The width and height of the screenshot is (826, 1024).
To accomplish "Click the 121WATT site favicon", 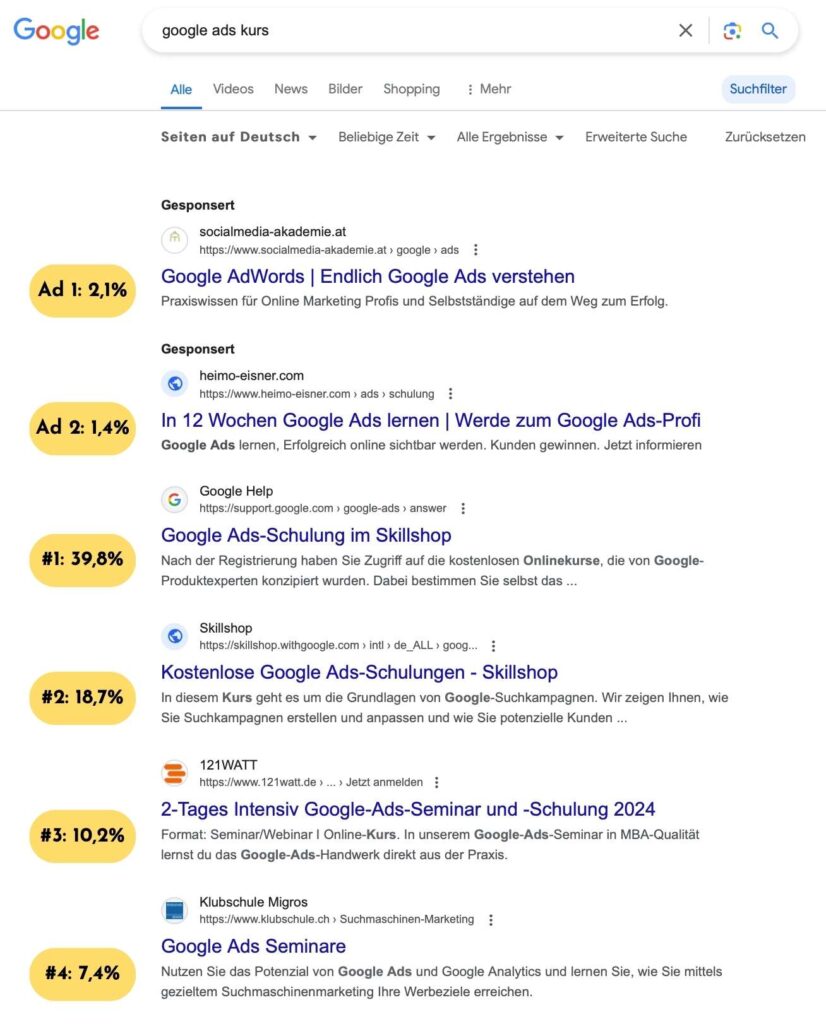I will point(175,773).
